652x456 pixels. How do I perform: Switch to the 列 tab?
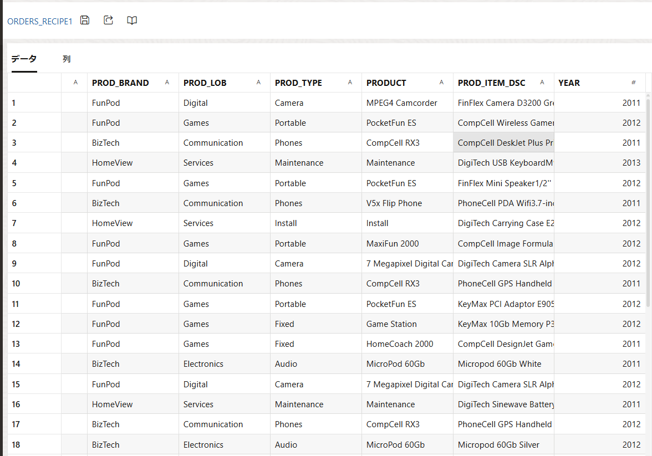pyautogui.click(x=67, y=59)
